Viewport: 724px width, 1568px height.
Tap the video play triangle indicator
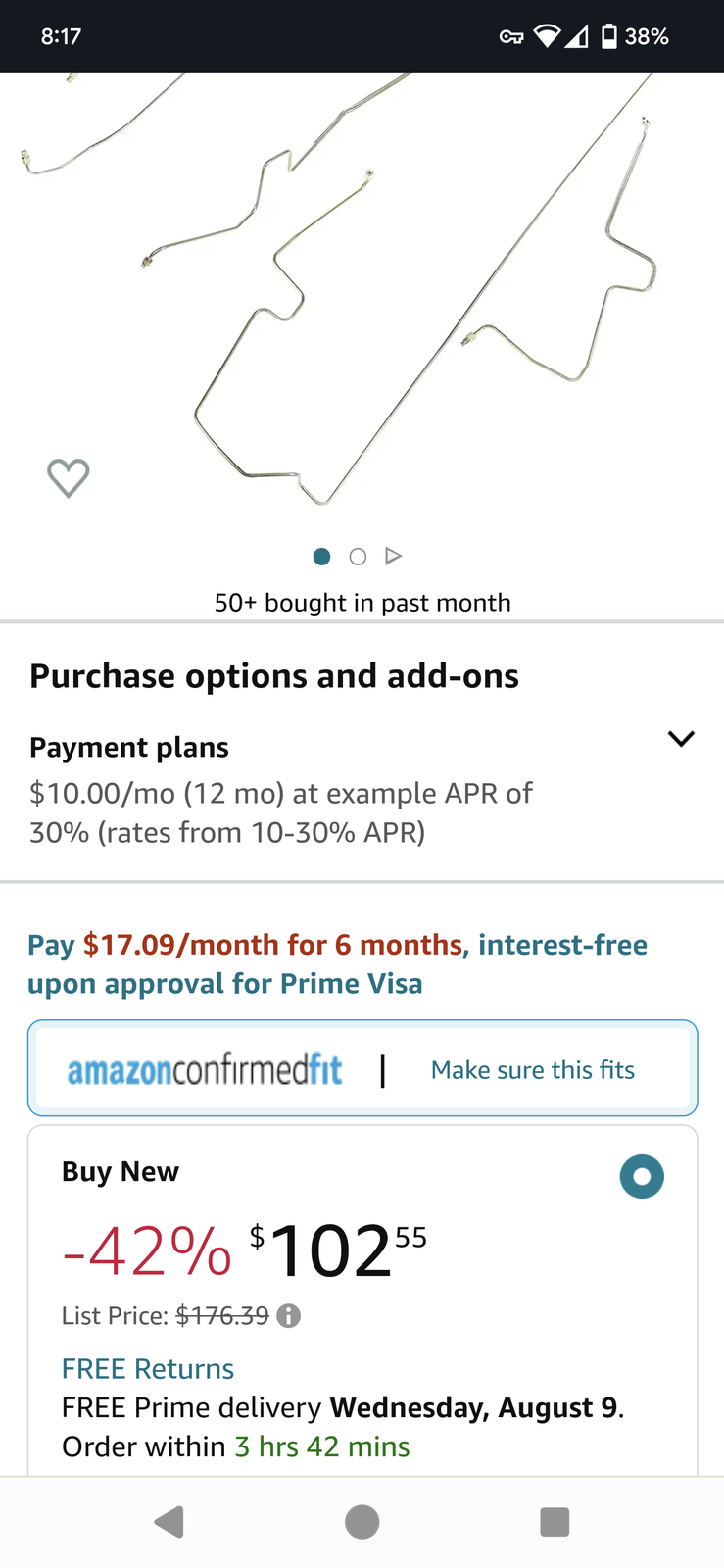pyautogui.click(x=394, y=557)
